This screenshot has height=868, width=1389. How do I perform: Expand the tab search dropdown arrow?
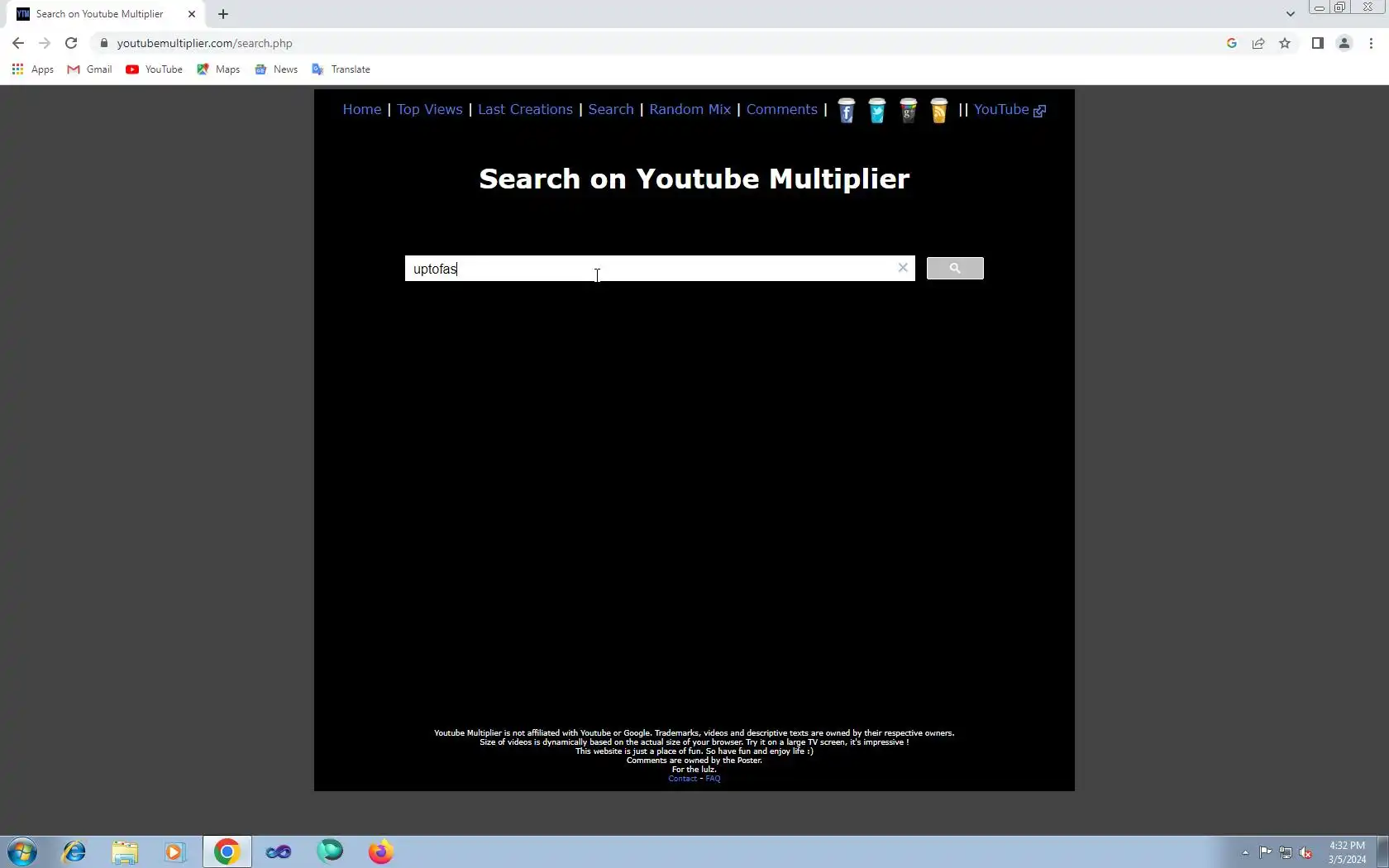tap(1290, 14)
